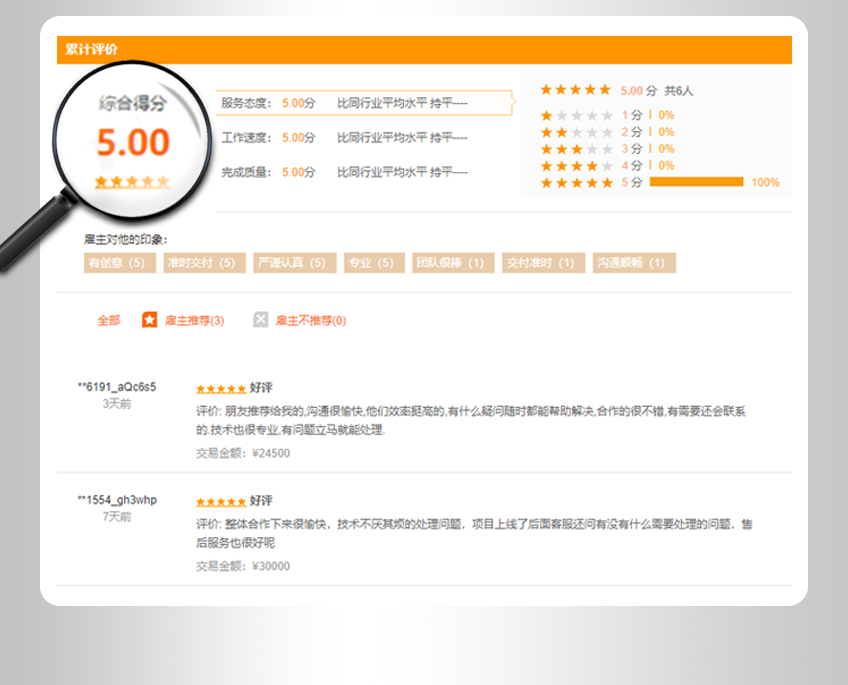Open reviewer **1554_gh3whp's profile name
Viewport: 848px width, 685px height.
point(117,500)
